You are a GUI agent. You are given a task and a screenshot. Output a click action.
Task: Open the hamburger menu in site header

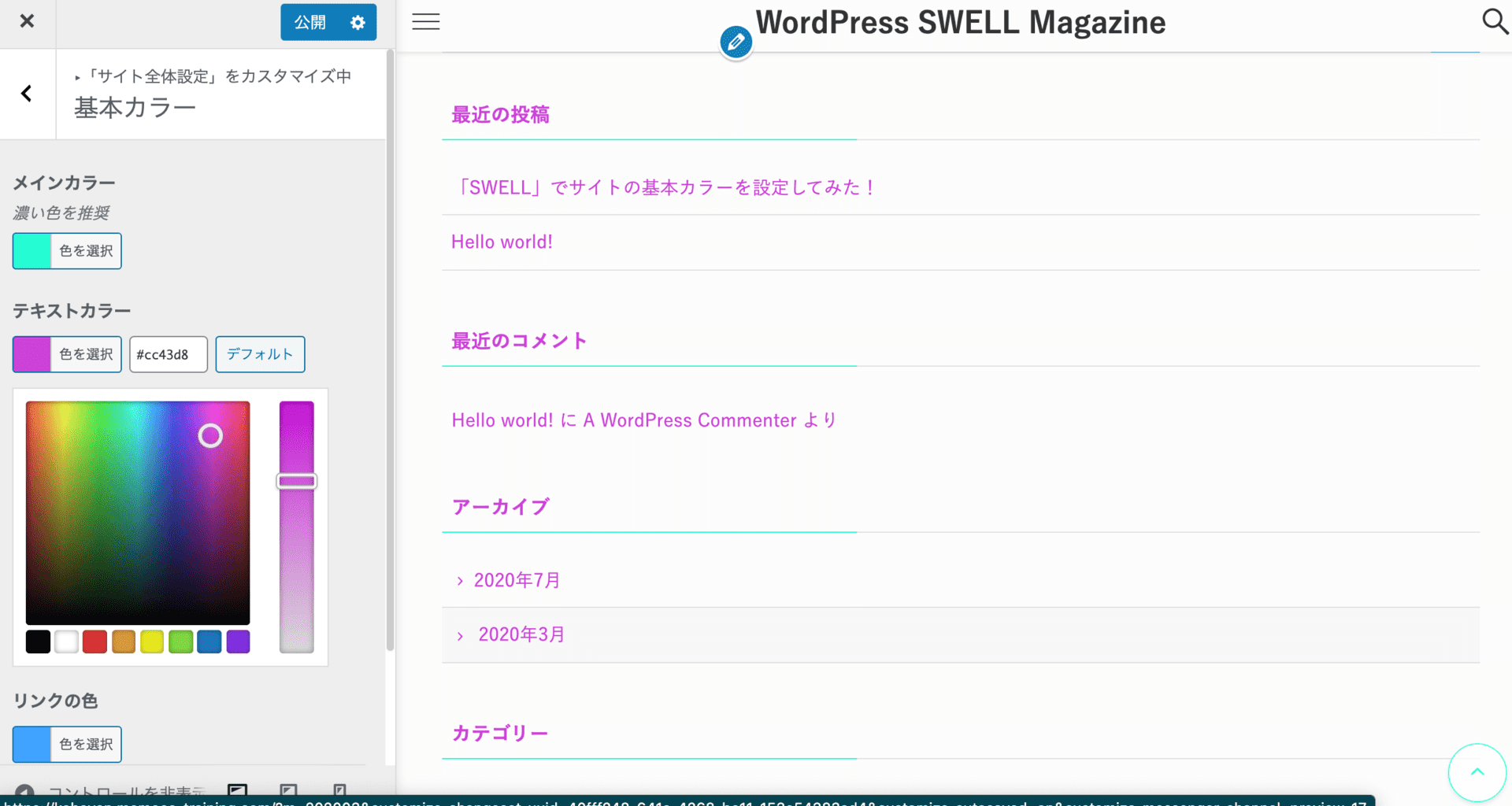[426, 22]
